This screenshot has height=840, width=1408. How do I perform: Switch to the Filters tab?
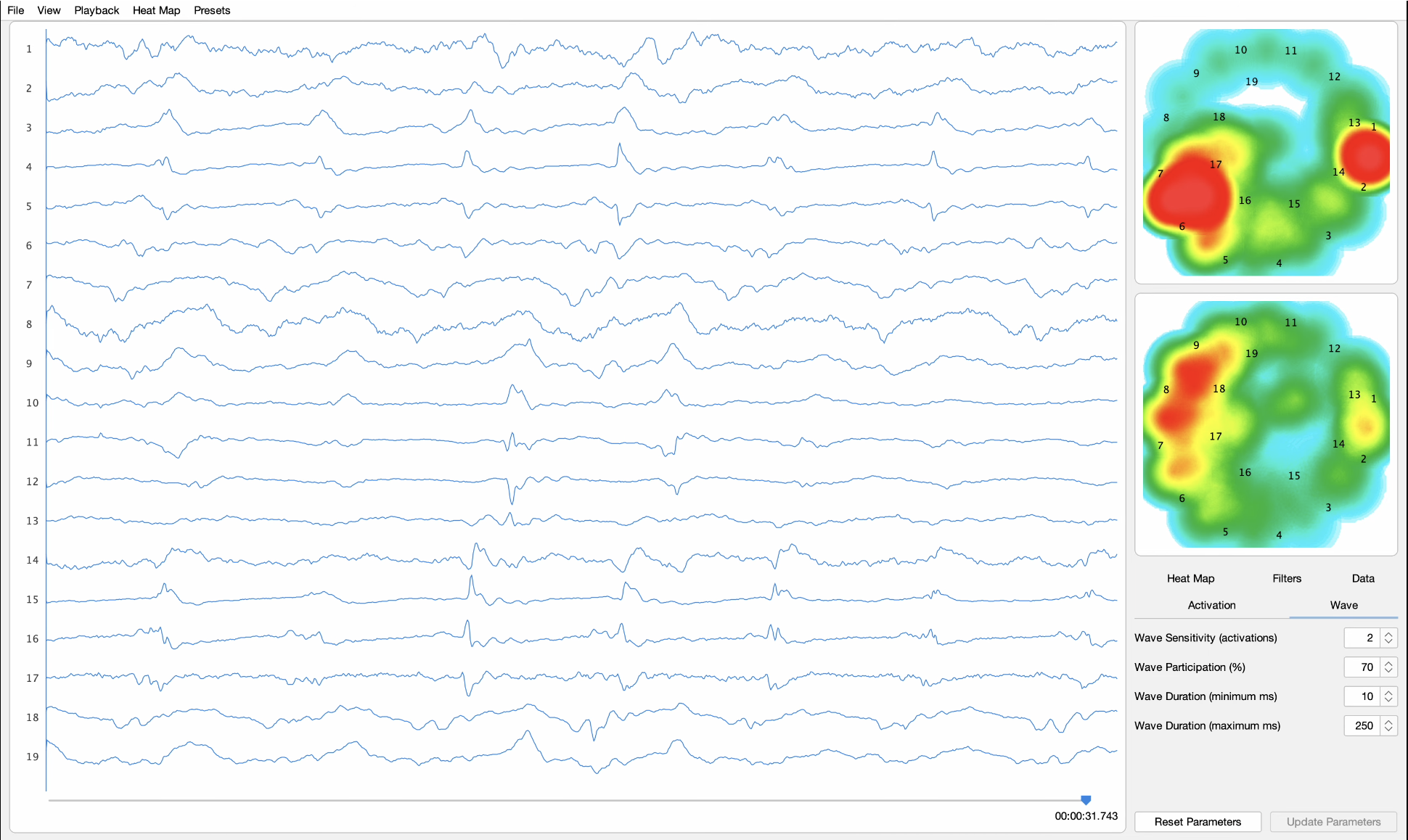[1286, 578]
